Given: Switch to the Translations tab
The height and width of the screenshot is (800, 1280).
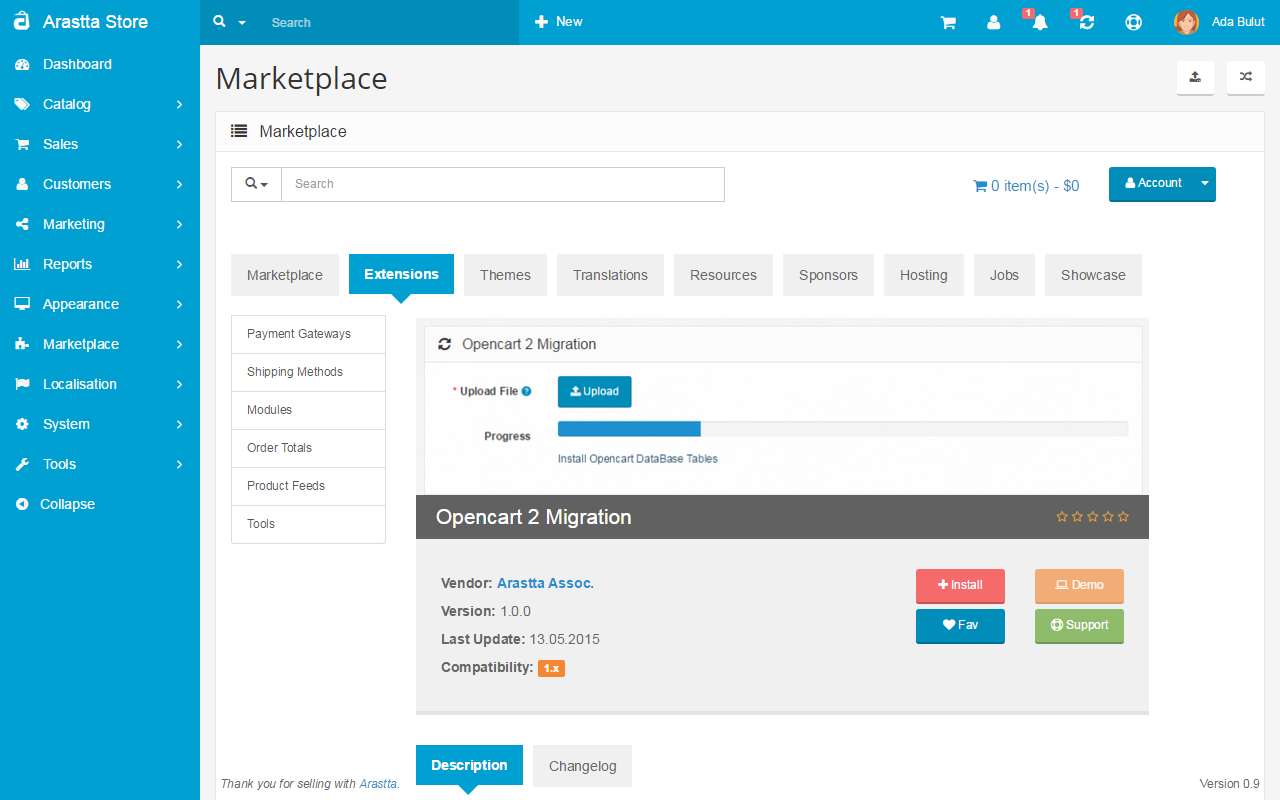Looking at the screenshot, I should [x=610, y=275].
